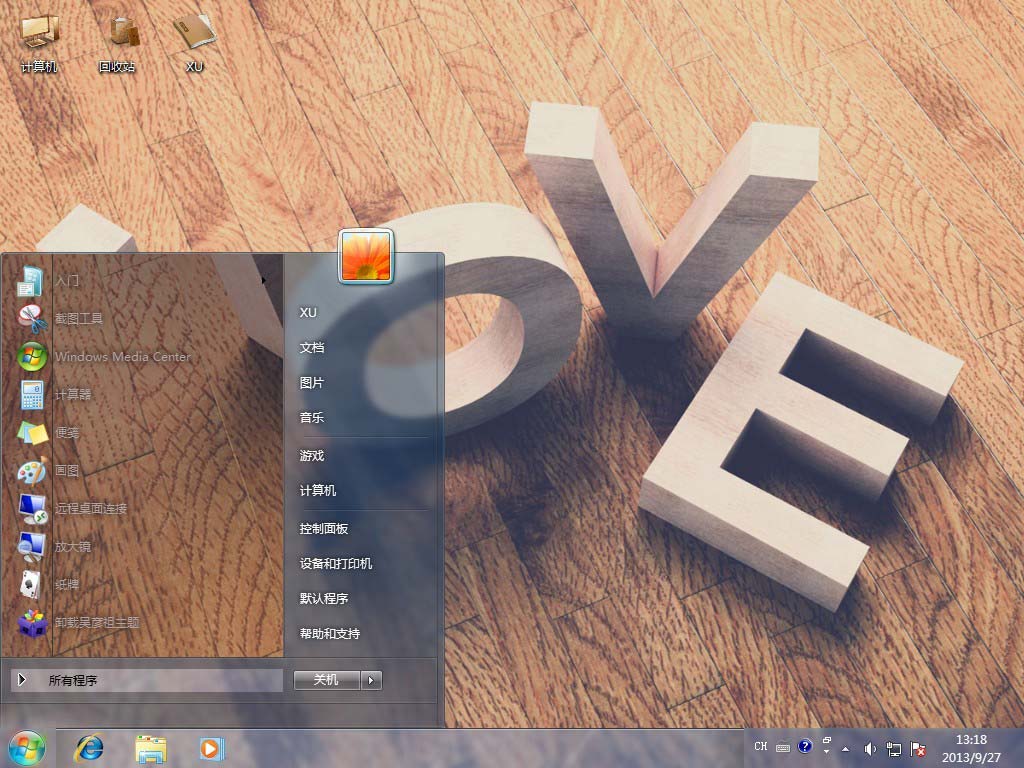Screen dimensions: 1024x768
Task: Toggle the CH input language indicator
Action: point(761,747)
